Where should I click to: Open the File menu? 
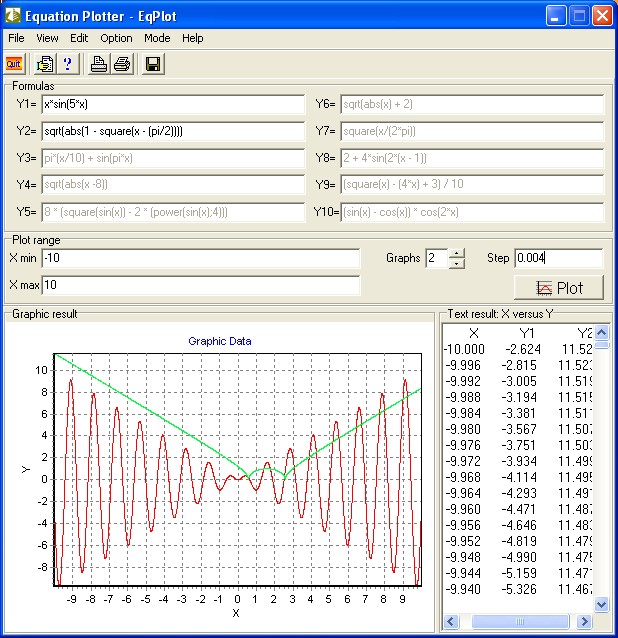(x=16, y=38)
